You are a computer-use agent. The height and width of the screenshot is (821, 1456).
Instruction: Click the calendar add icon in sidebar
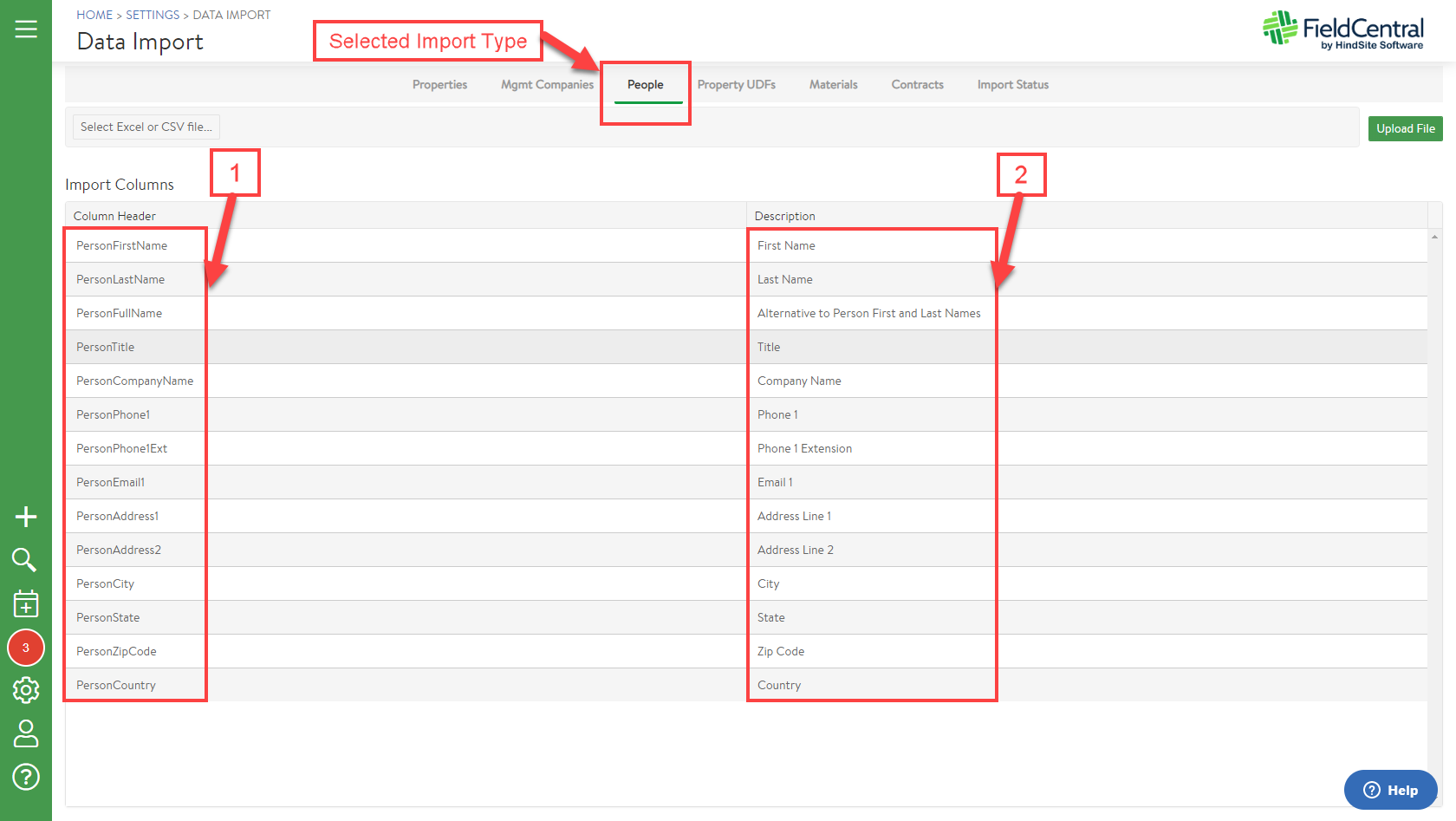[x=26, y=603]
